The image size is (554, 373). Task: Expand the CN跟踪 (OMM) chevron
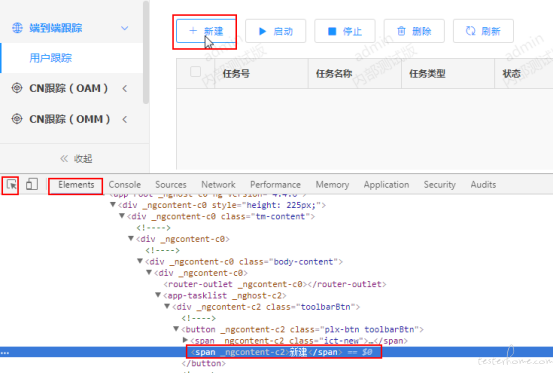125,119
